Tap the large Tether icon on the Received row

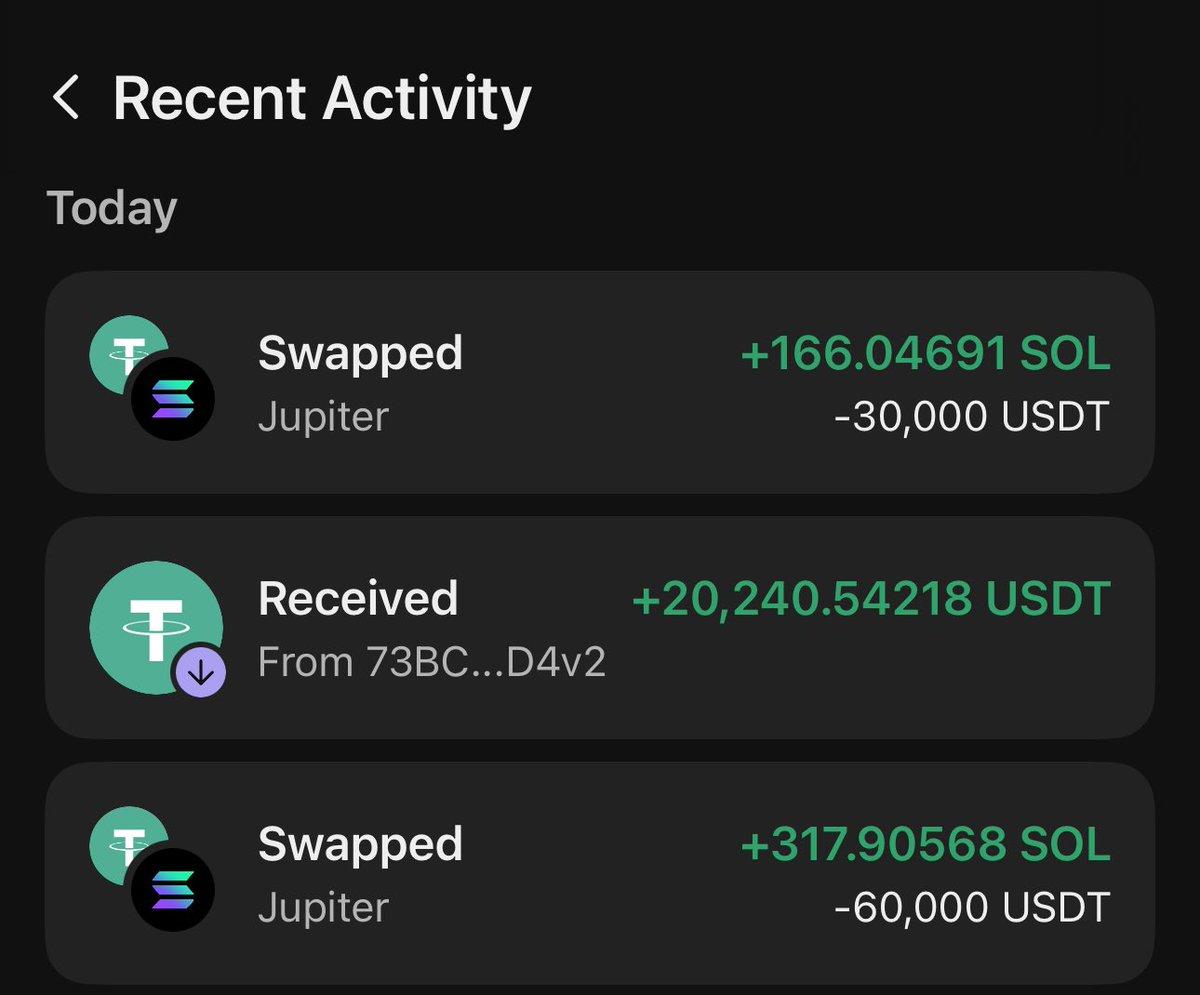coord(157,625)
